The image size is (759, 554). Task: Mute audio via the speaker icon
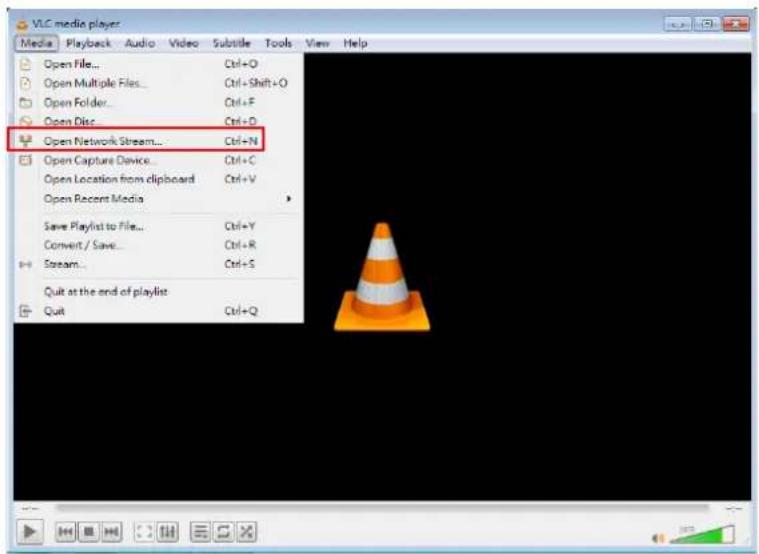(x=658, y=538)
